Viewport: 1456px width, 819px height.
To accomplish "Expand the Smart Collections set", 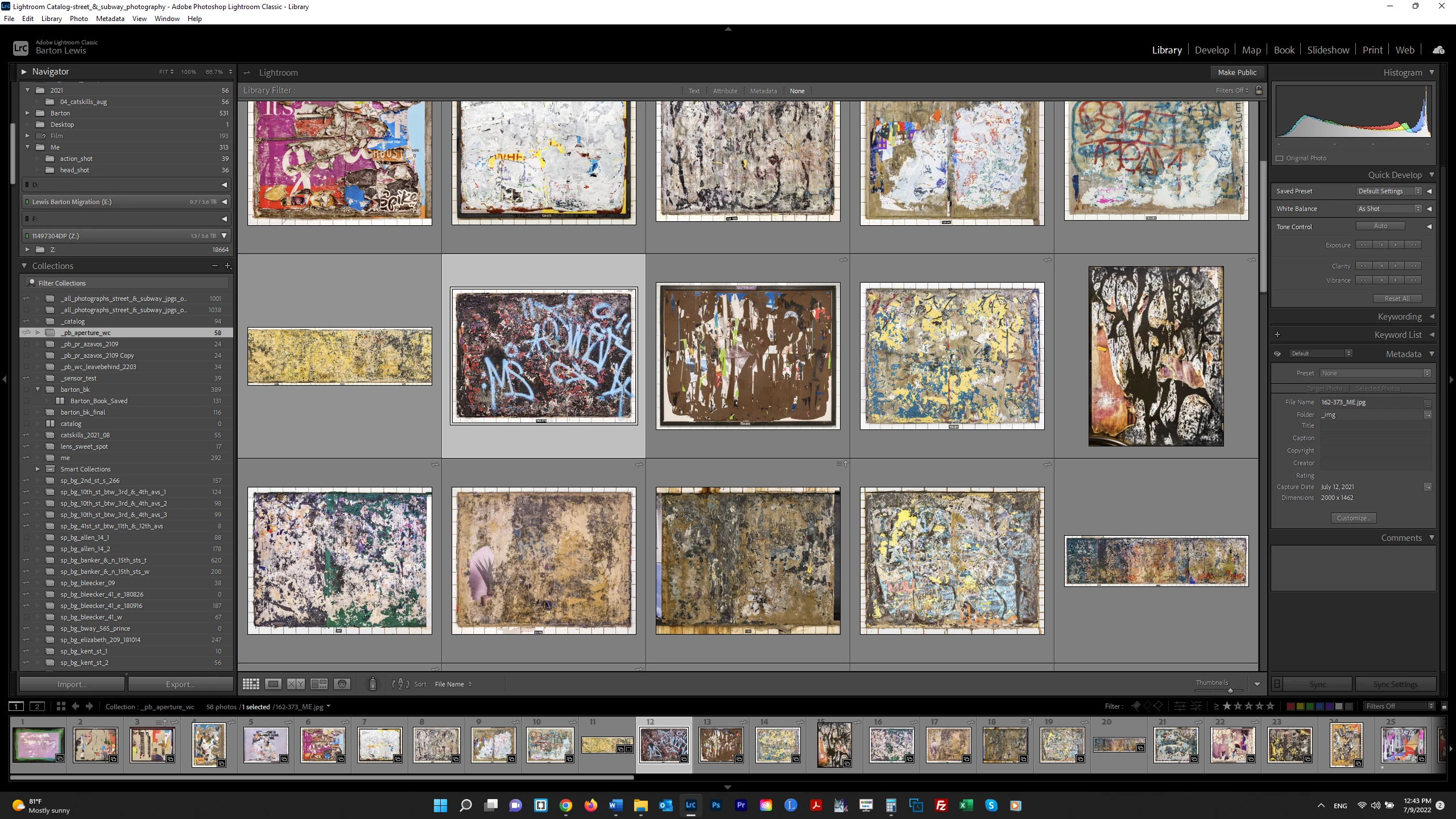I will pos(38,469).
